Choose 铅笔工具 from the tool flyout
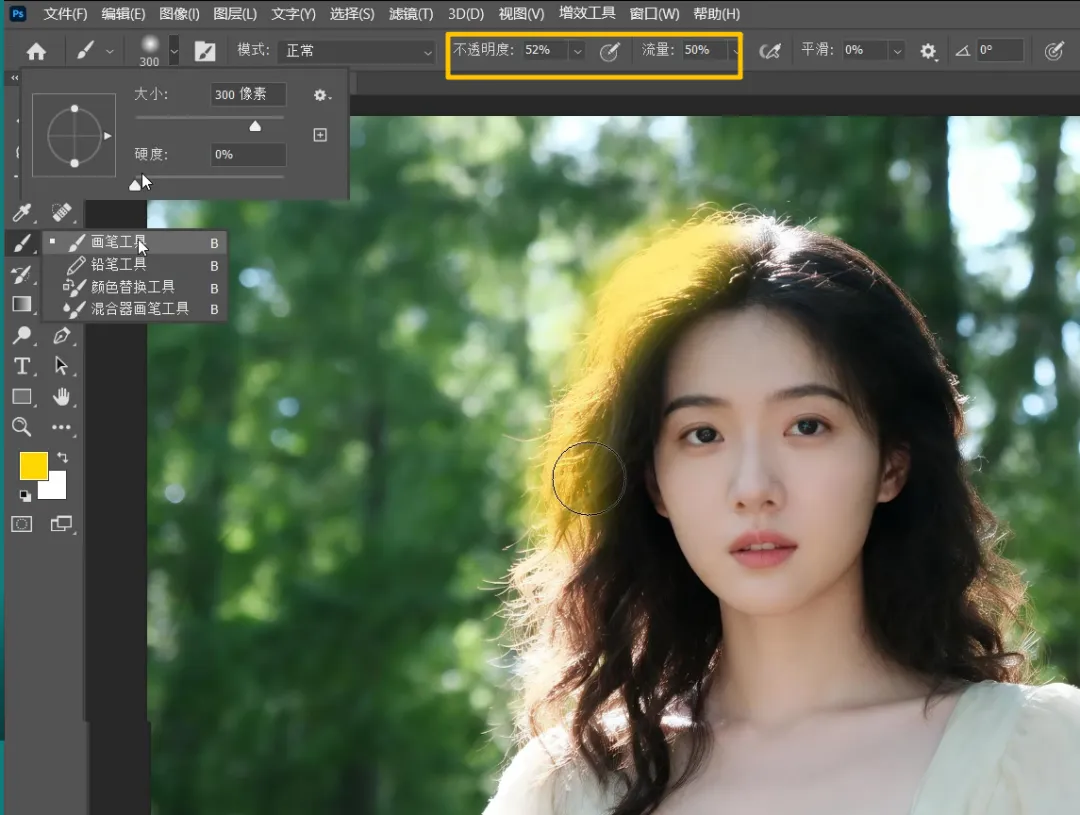 pos(119,264)
